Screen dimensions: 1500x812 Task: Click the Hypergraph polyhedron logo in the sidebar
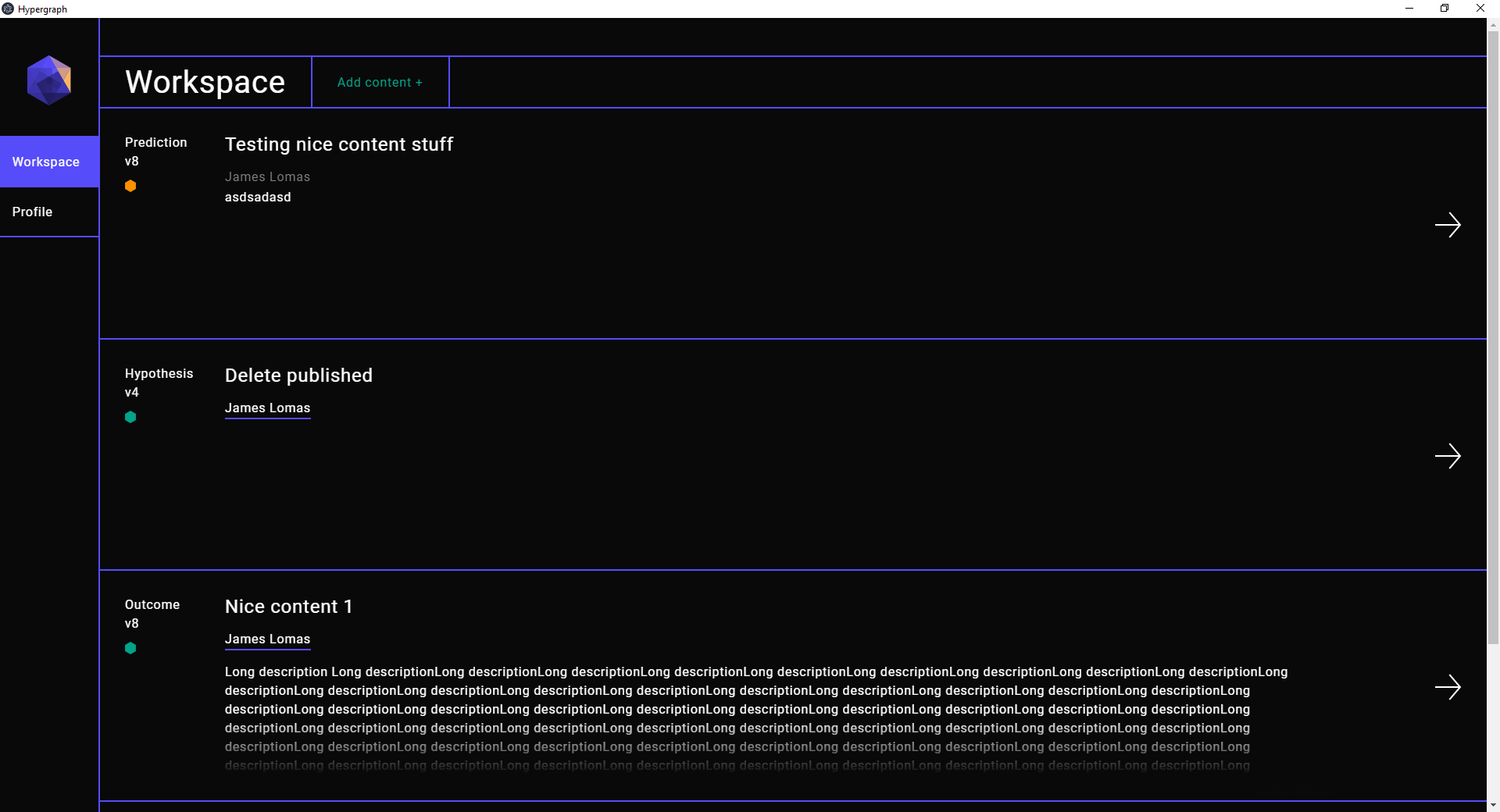[x=49, y=80]
